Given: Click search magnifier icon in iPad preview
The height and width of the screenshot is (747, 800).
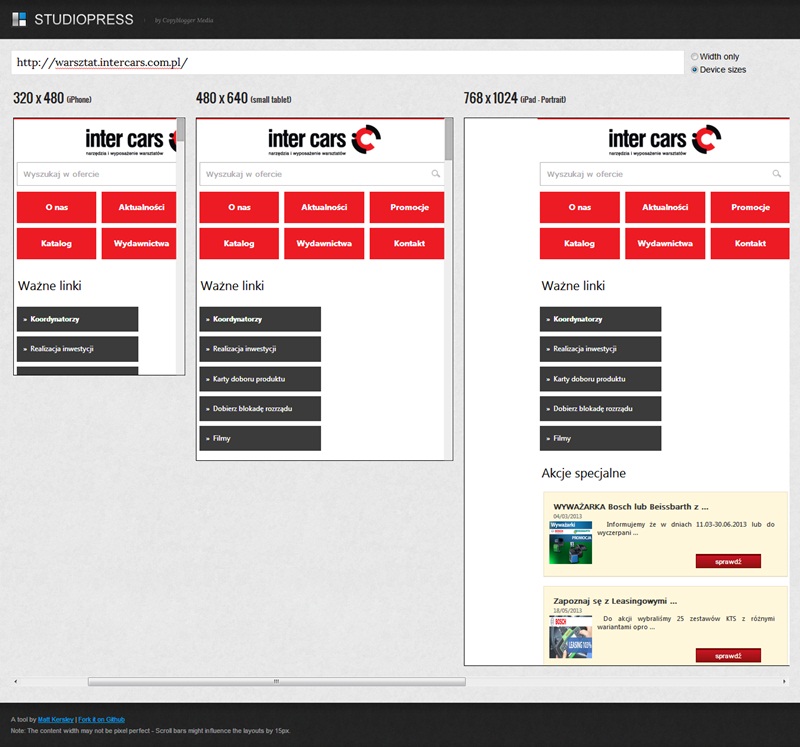Looking at the screenshot, I should [x=777, y=174].
